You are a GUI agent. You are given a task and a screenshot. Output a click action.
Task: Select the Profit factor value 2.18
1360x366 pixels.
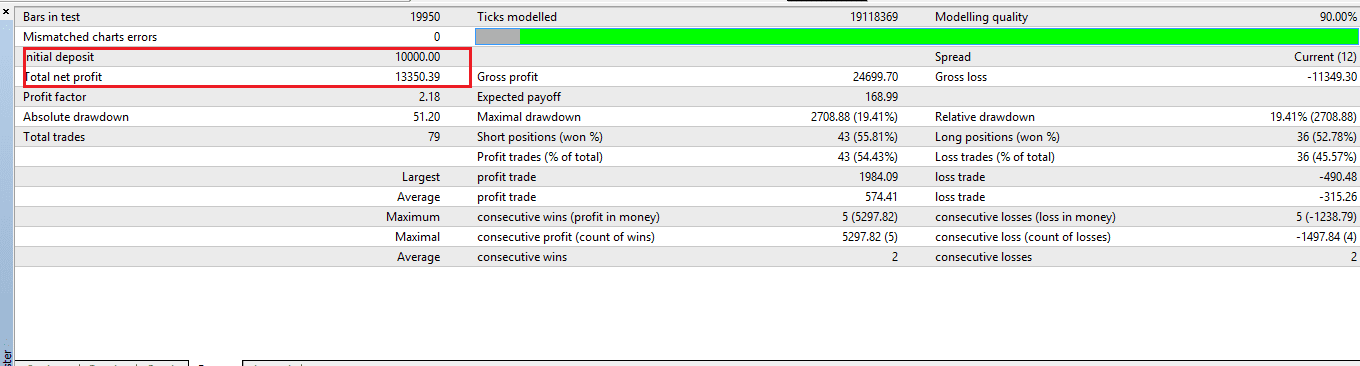[x=429, y=97]
